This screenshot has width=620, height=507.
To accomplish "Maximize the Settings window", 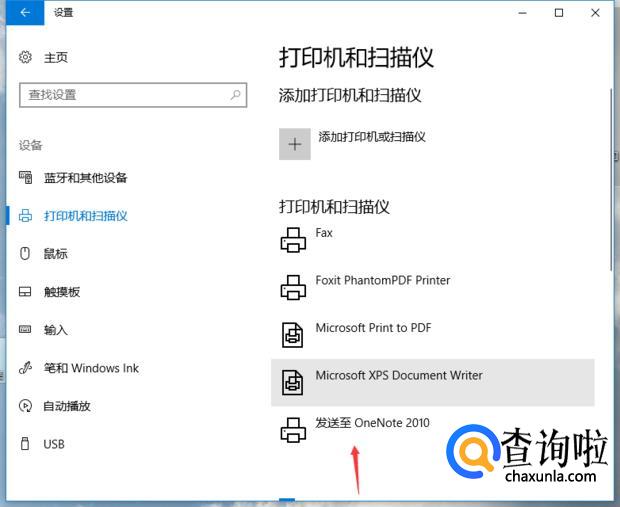I will pyautogui.click(x=559, y=13).
